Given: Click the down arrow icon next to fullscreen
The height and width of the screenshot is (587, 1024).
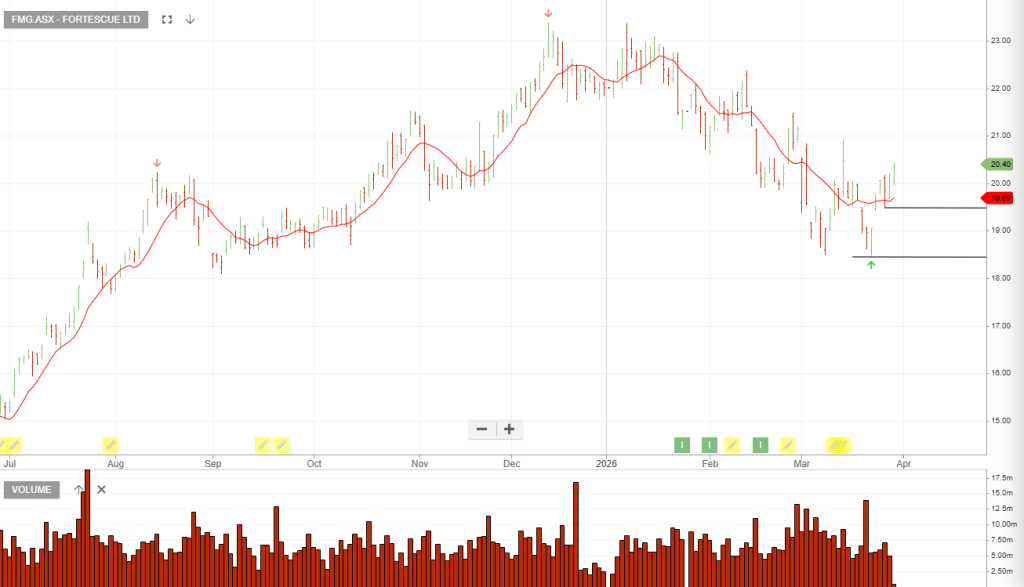Looking at the screenshot, I should click(x=190, y=19).
